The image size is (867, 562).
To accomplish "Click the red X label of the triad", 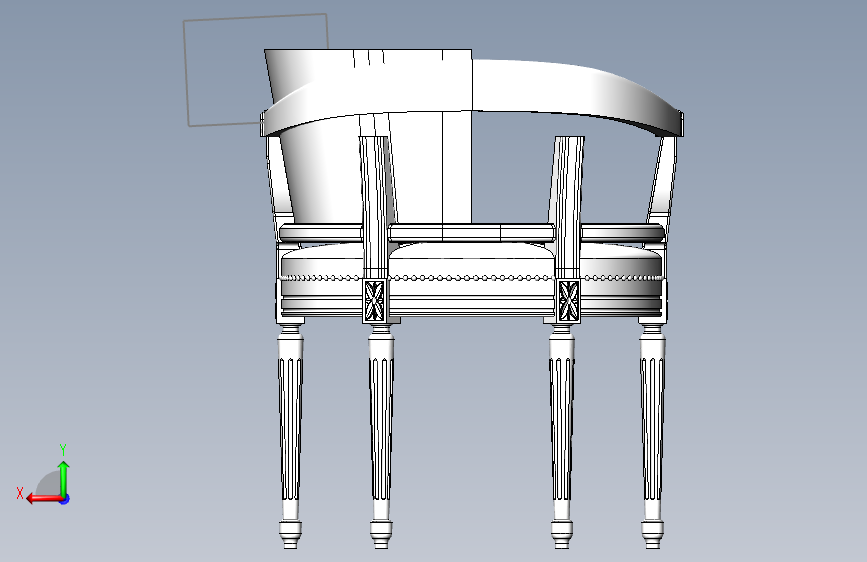I will pyautogui.click(x=20, y=493).
